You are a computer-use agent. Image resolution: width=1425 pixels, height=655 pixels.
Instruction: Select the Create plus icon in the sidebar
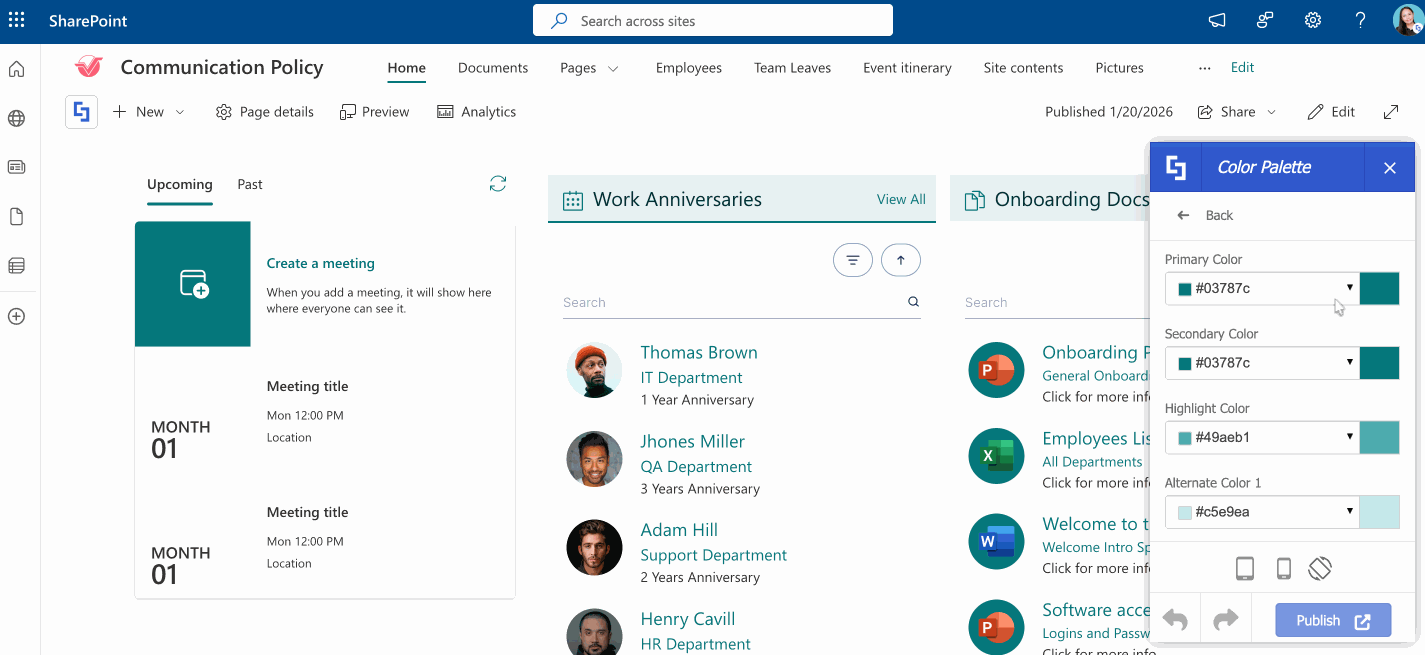click(x=16, y=316)
